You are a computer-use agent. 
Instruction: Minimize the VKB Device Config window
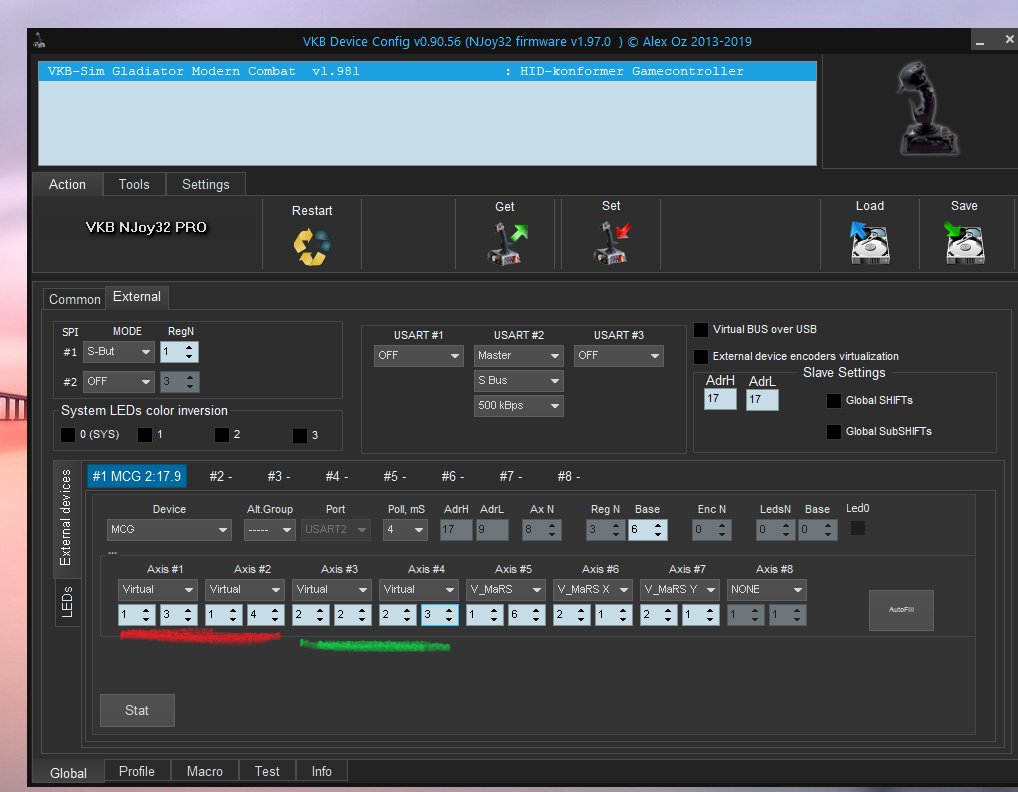[x=980, y=40]
